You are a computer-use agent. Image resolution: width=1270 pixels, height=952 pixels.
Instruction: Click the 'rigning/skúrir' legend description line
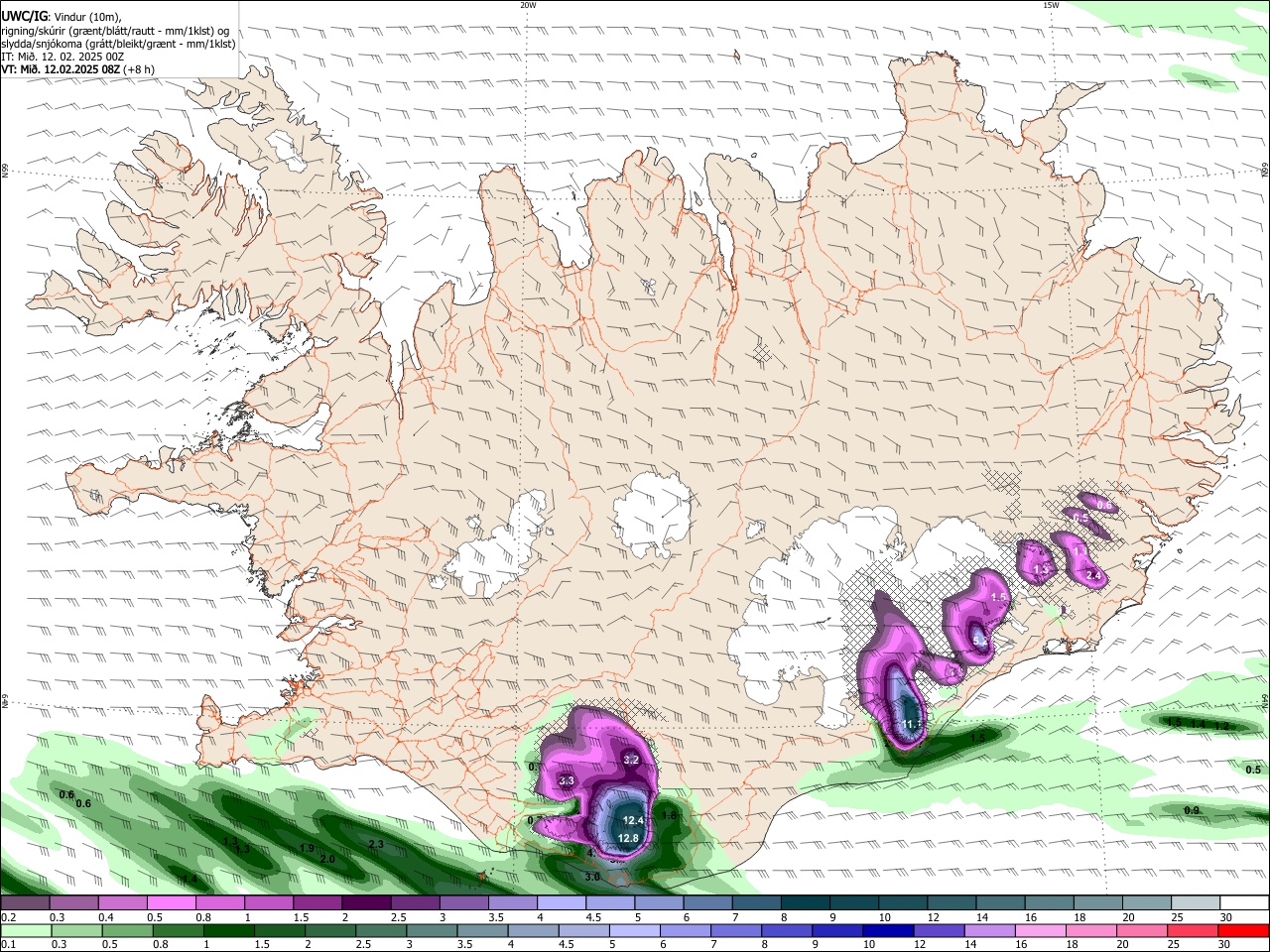(115, 31)
